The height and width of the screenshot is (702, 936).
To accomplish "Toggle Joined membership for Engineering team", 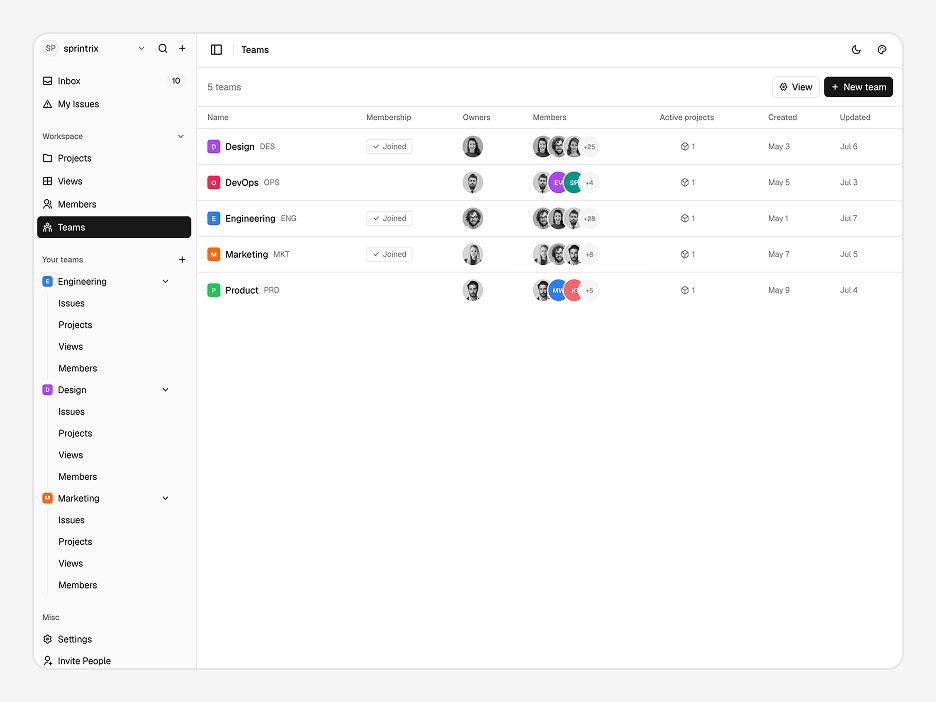I will (389, 218).
